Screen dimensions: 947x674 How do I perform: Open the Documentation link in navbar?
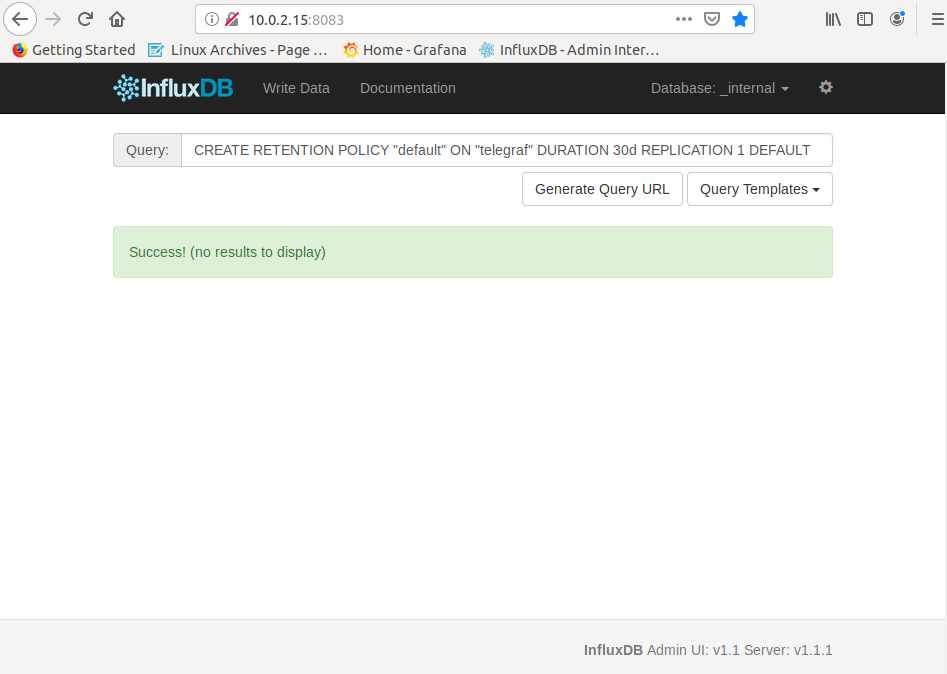[x=408, y=88]
